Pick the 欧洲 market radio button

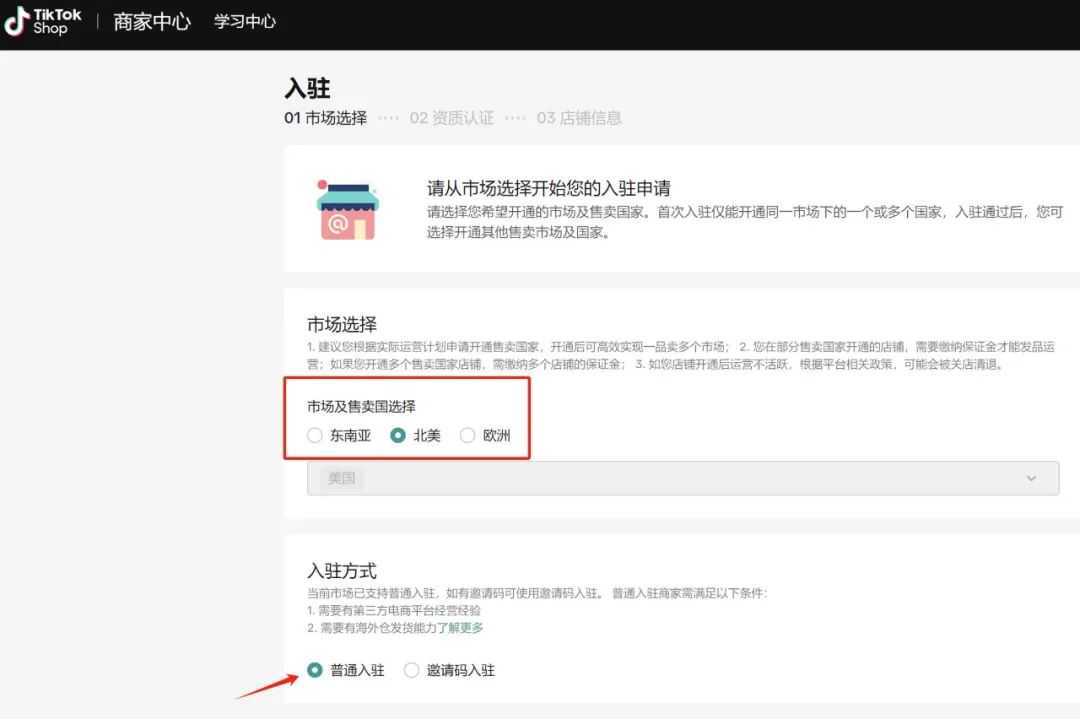pyautogui.click(x=467, y=435)
